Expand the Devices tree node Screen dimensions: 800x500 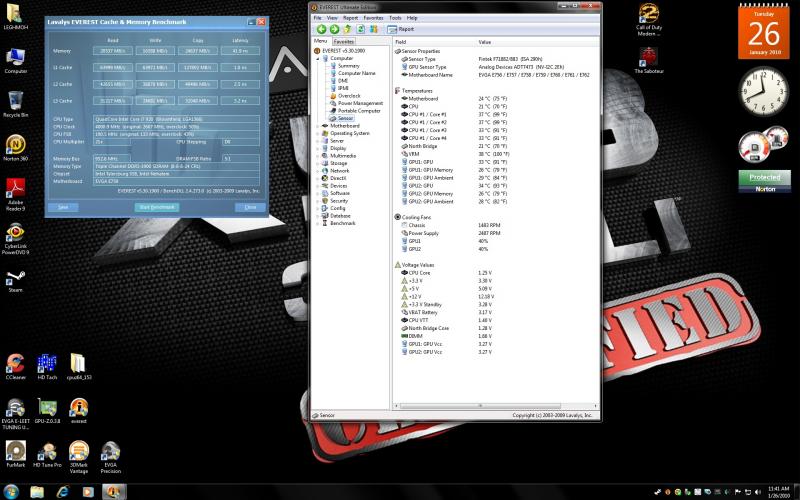[x=317, y=186]
